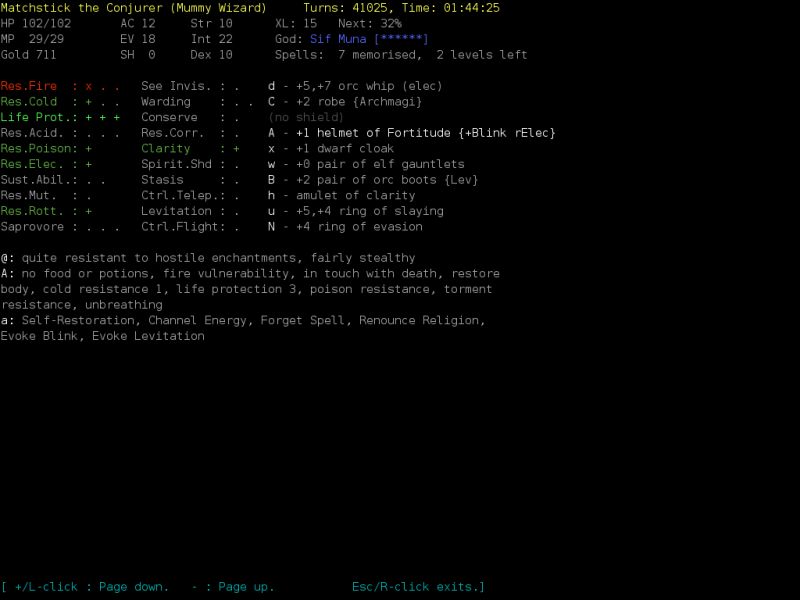Click the 'Levitation' resistance label

176,211
